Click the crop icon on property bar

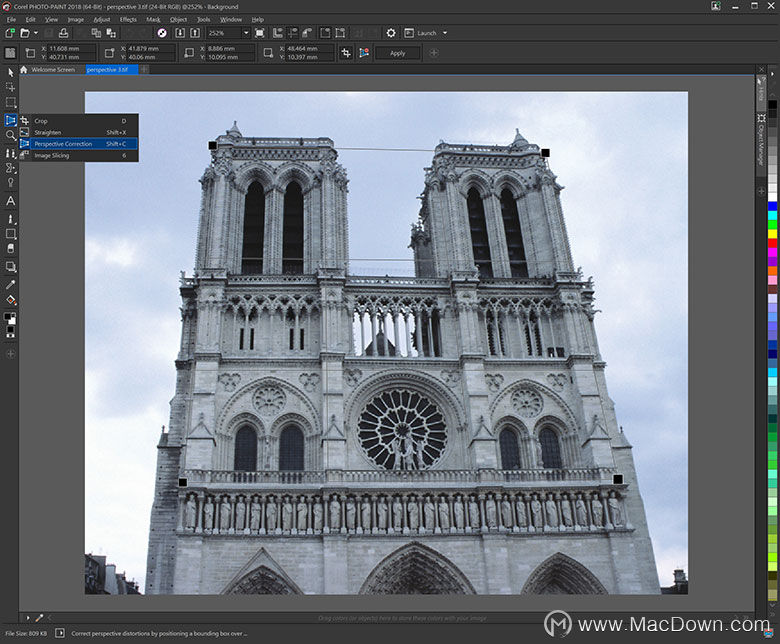(346, 53)
